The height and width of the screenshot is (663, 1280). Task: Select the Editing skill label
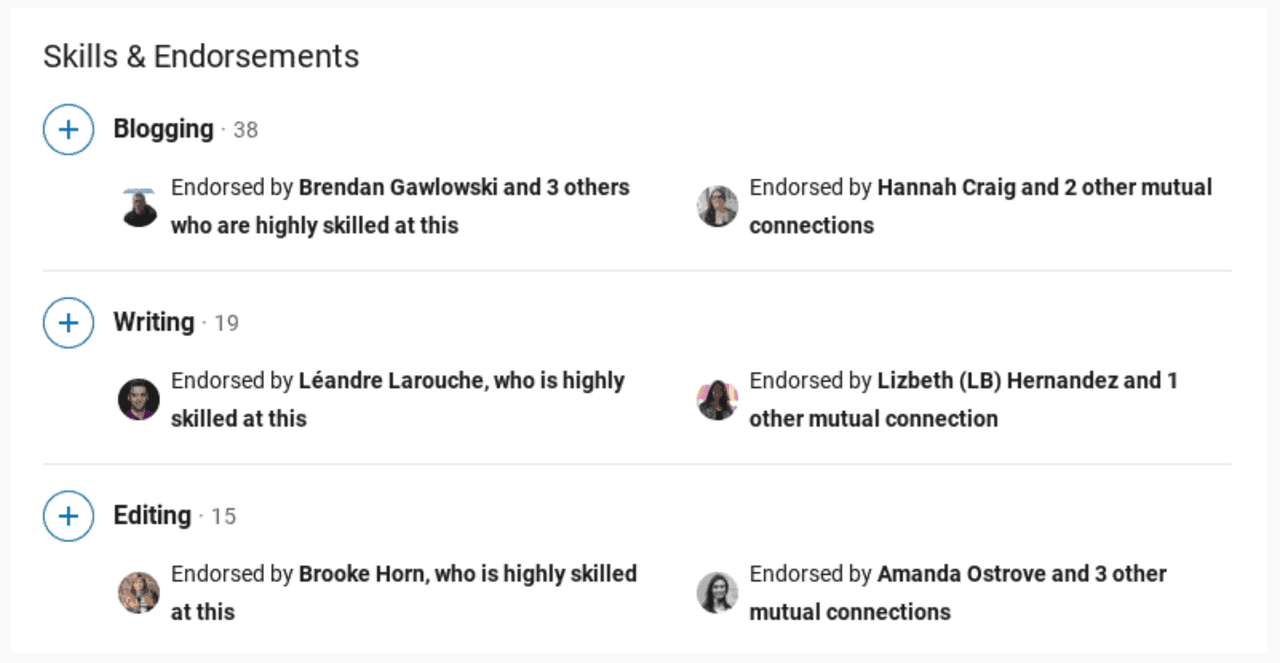(x=150, y=515)
